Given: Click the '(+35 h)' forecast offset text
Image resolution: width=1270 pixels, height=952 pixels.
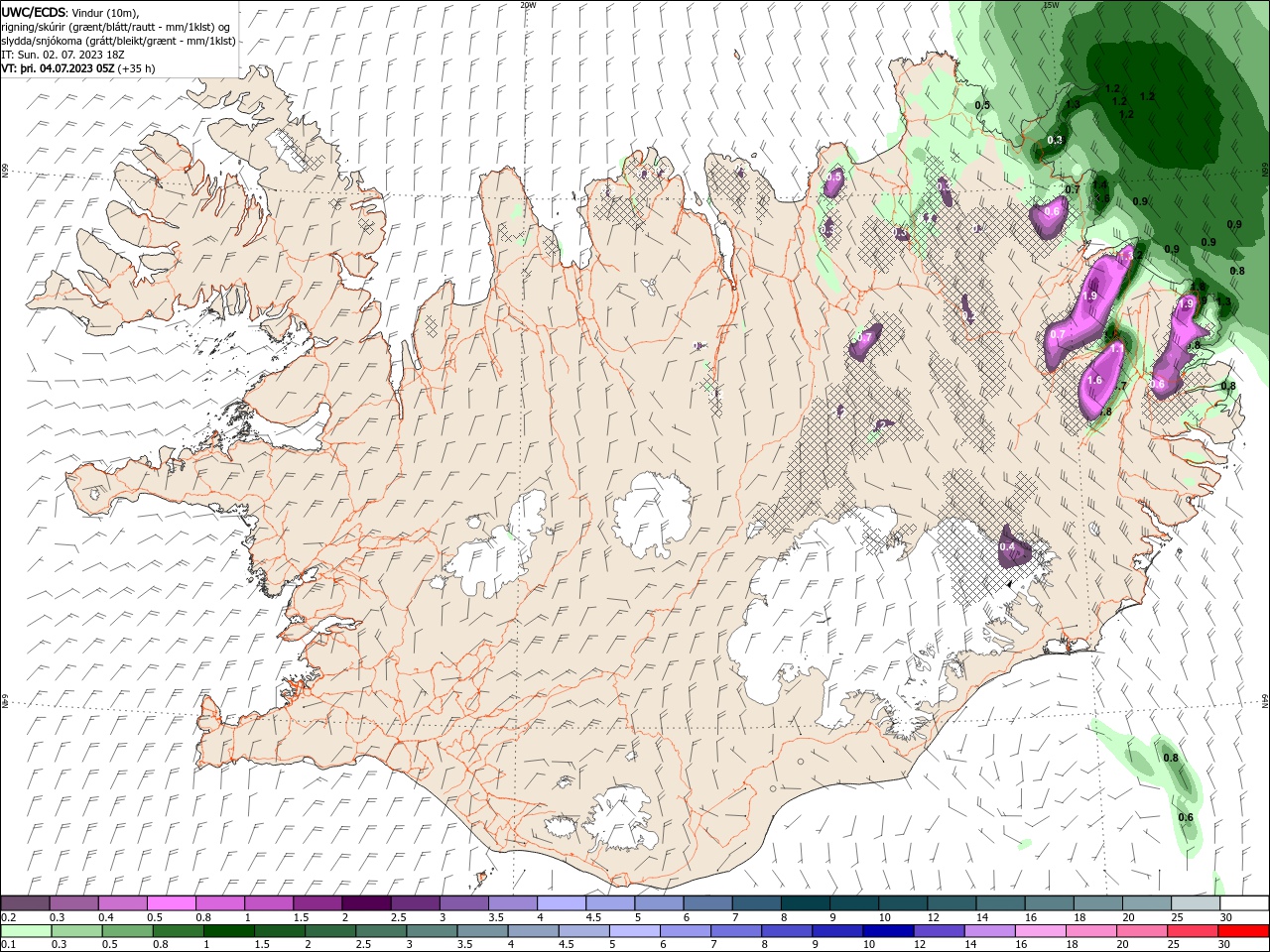Looking at the screenshot, I should [x=136, y=68].
